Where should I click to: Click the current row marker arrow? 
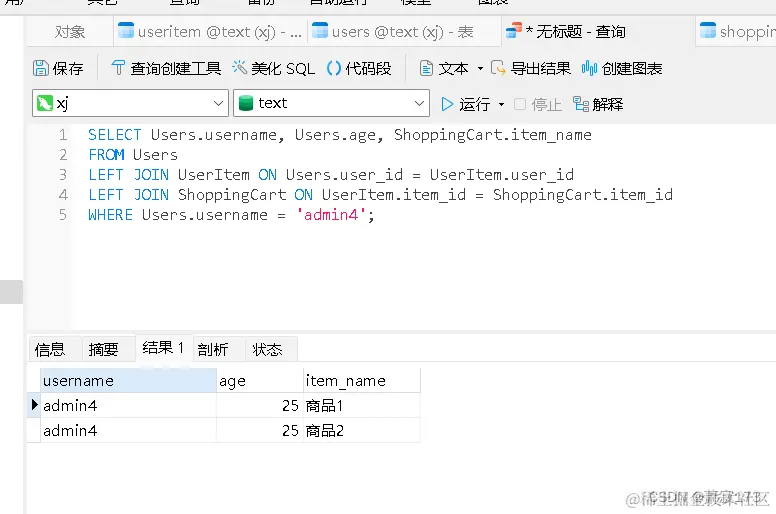34,405
